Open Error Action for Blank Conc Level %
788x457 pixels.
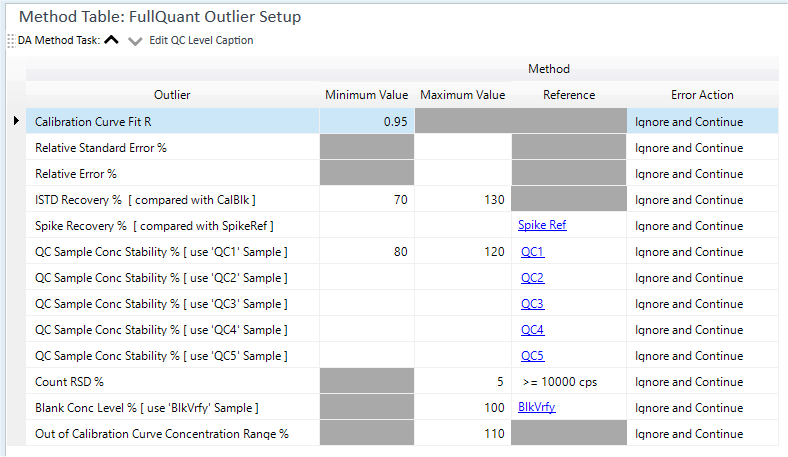(x=703, y=407)
